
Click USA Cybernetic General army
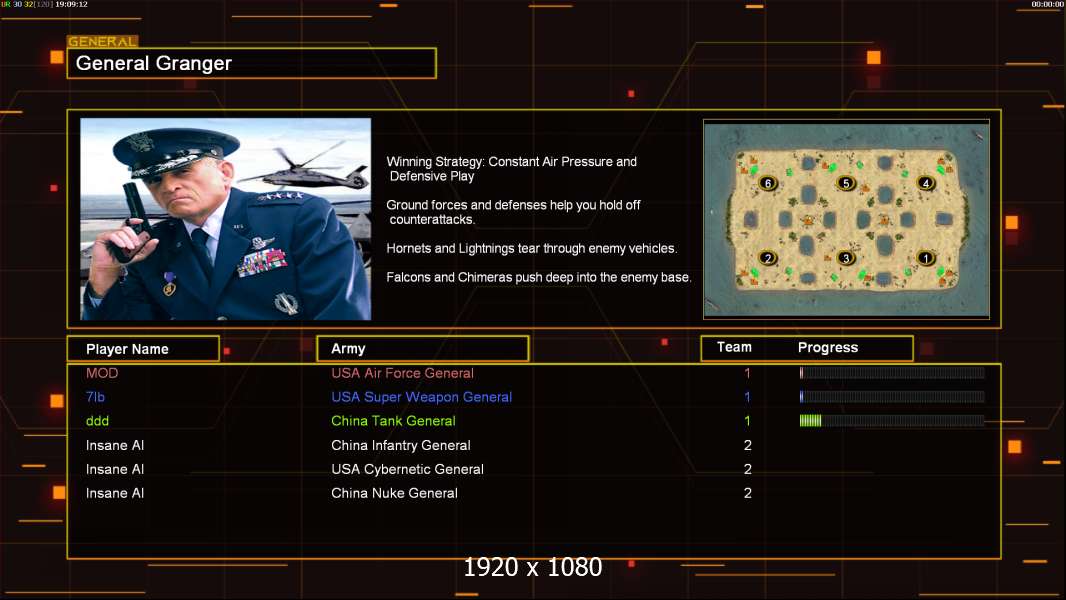tap(408, 470)
